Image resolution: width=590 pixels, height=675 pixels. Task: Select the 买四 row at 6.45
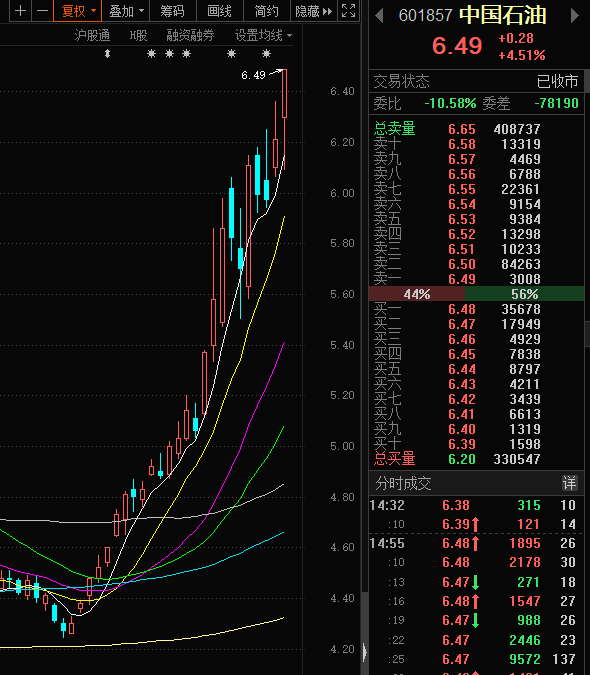tap(476, 354)
